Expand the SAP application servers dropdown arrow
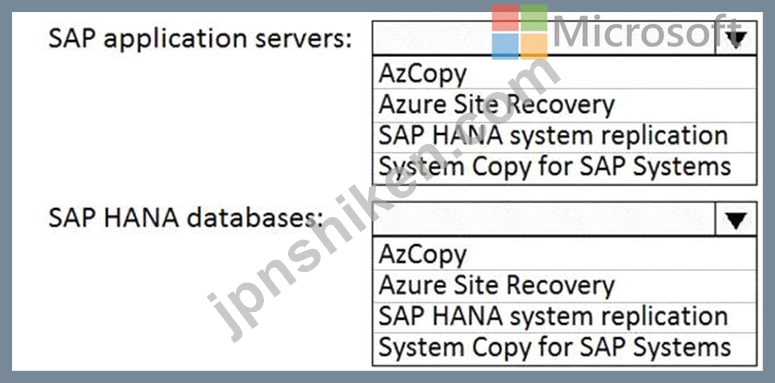 pos(736,38)
